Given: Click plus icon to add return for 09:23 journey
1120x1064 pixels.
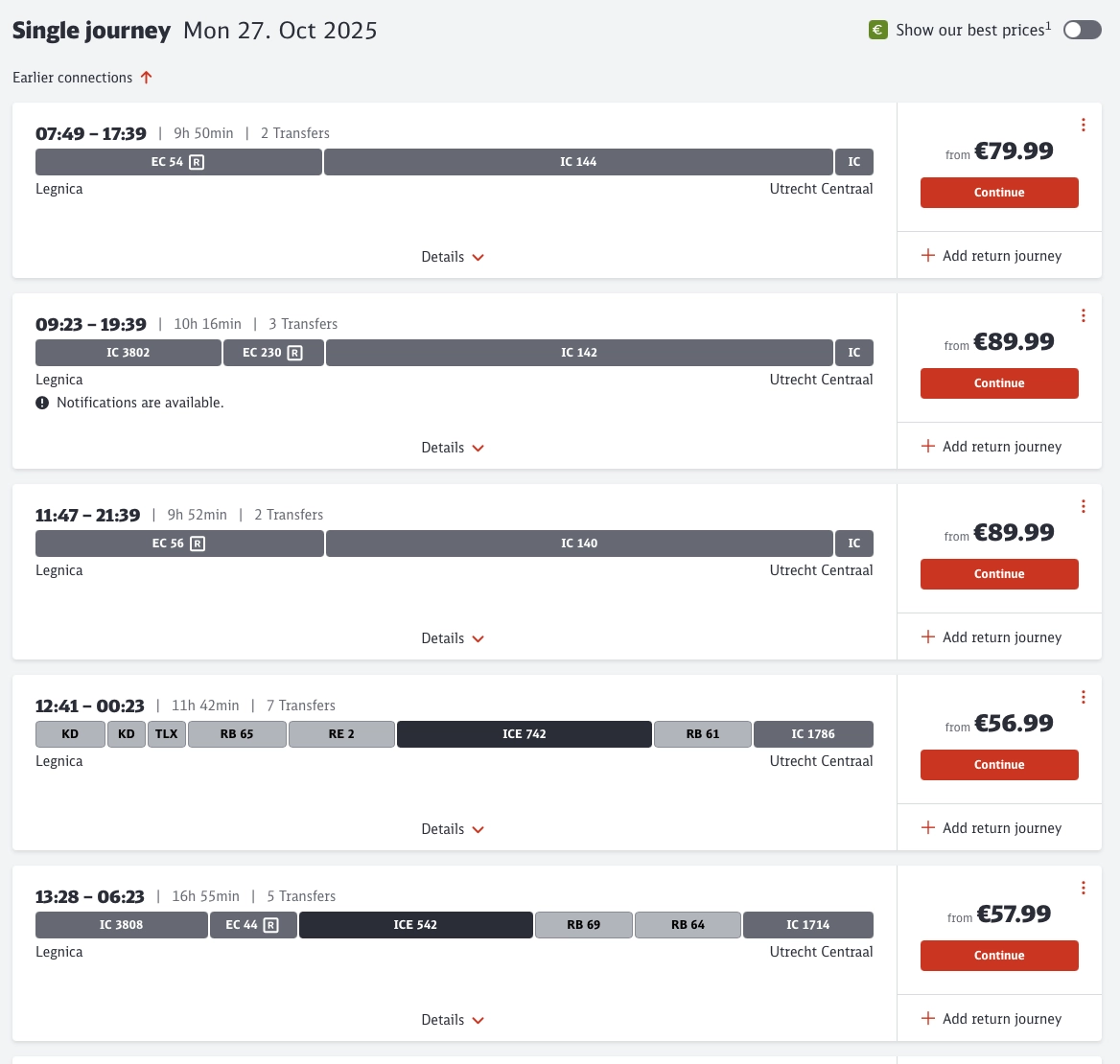Looking at the screenshot, I should click(x=927, y=446).
